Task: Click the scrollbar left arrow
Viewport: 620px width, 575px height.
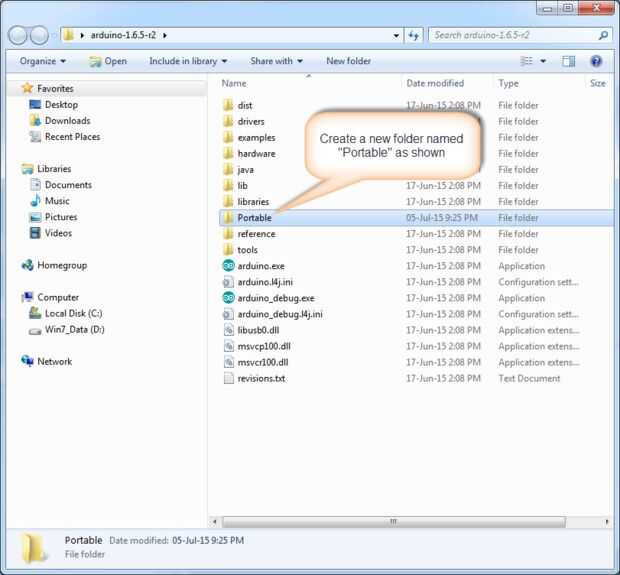Action: (x=214, y=522)
